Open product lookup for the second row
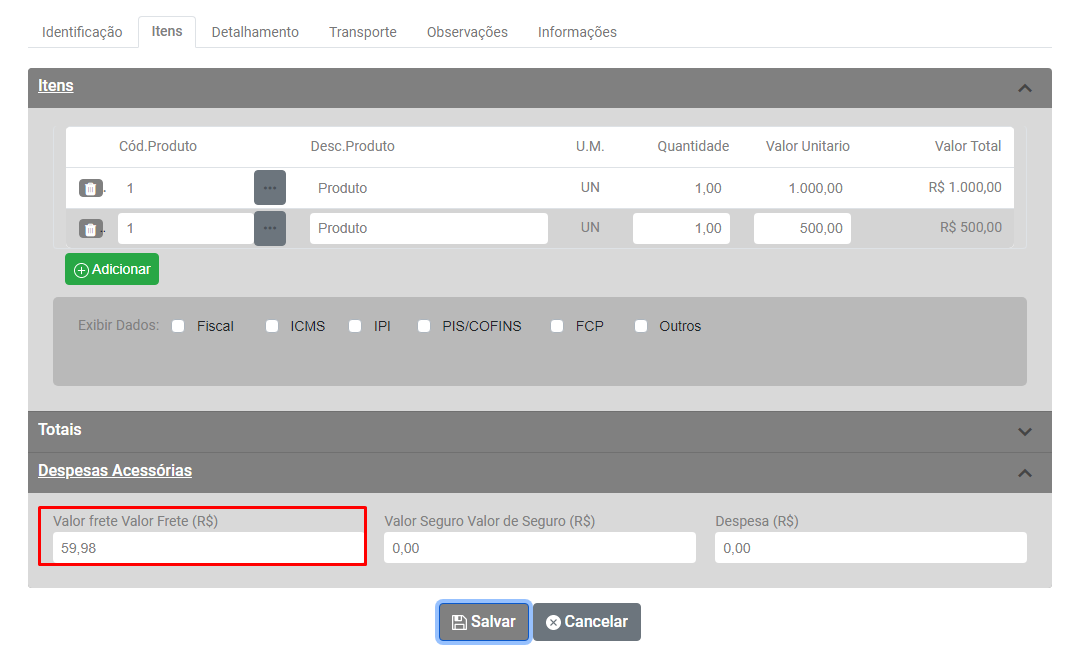 point(270,228)
